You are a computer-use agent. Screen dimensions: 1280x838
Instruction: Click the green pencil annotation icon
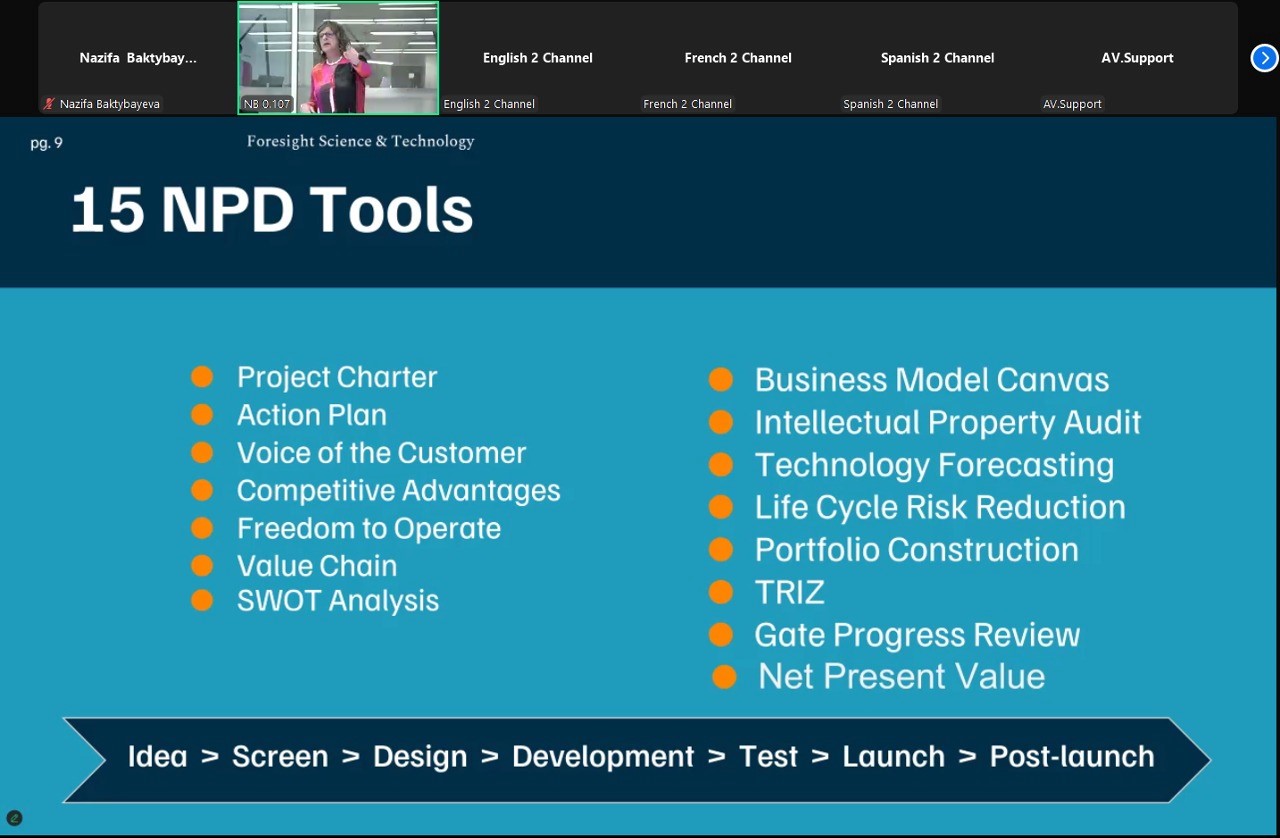[14, 818]
